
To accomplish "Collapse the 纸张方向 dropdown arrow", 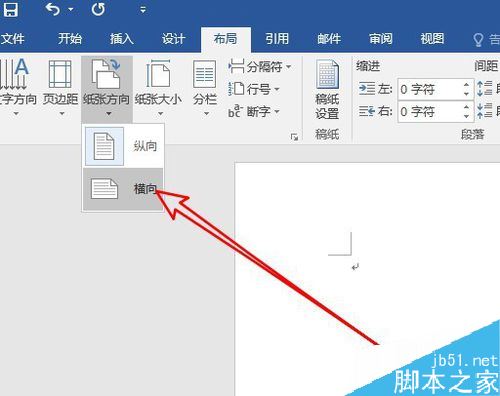I will (108, 114).
